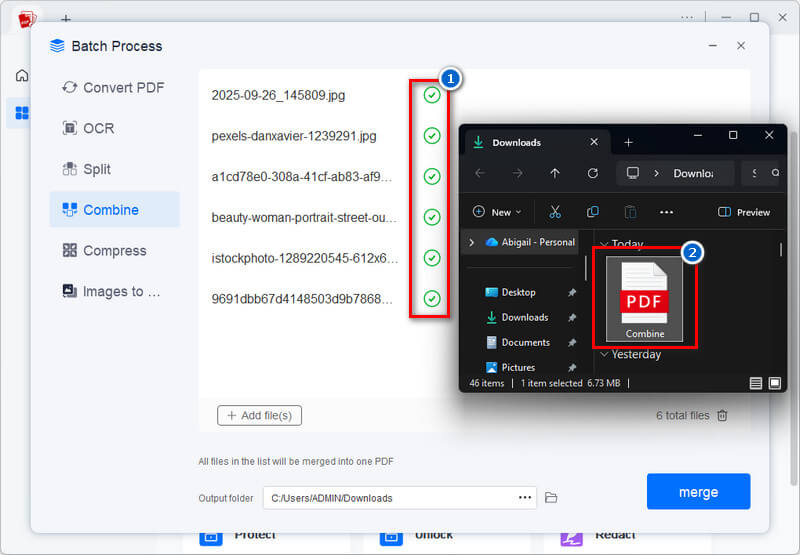Toggle the Preview pane in Explorer

tap(744, 212)
